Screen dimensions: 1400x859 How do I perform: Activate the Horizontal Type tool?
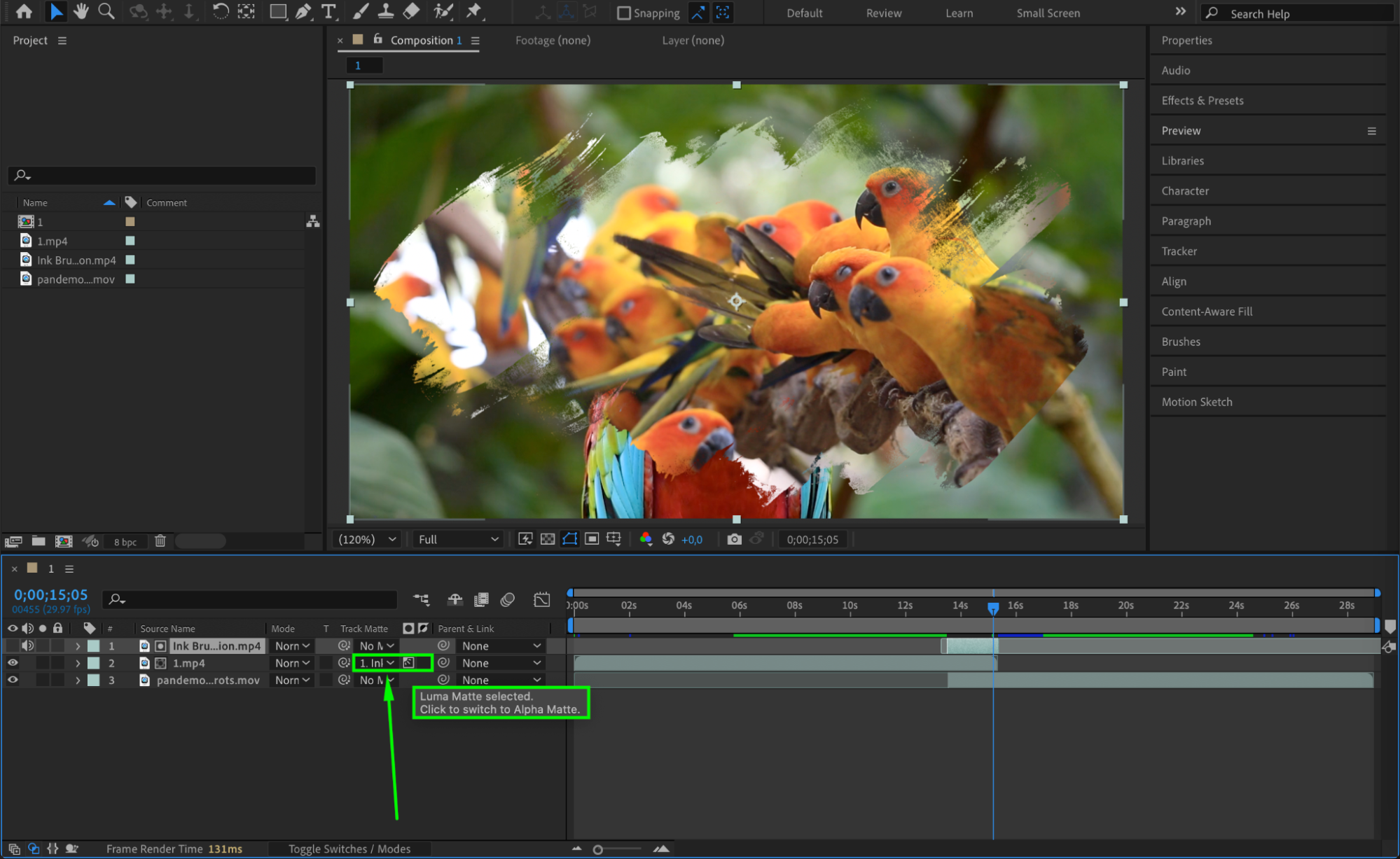[328, 11]
